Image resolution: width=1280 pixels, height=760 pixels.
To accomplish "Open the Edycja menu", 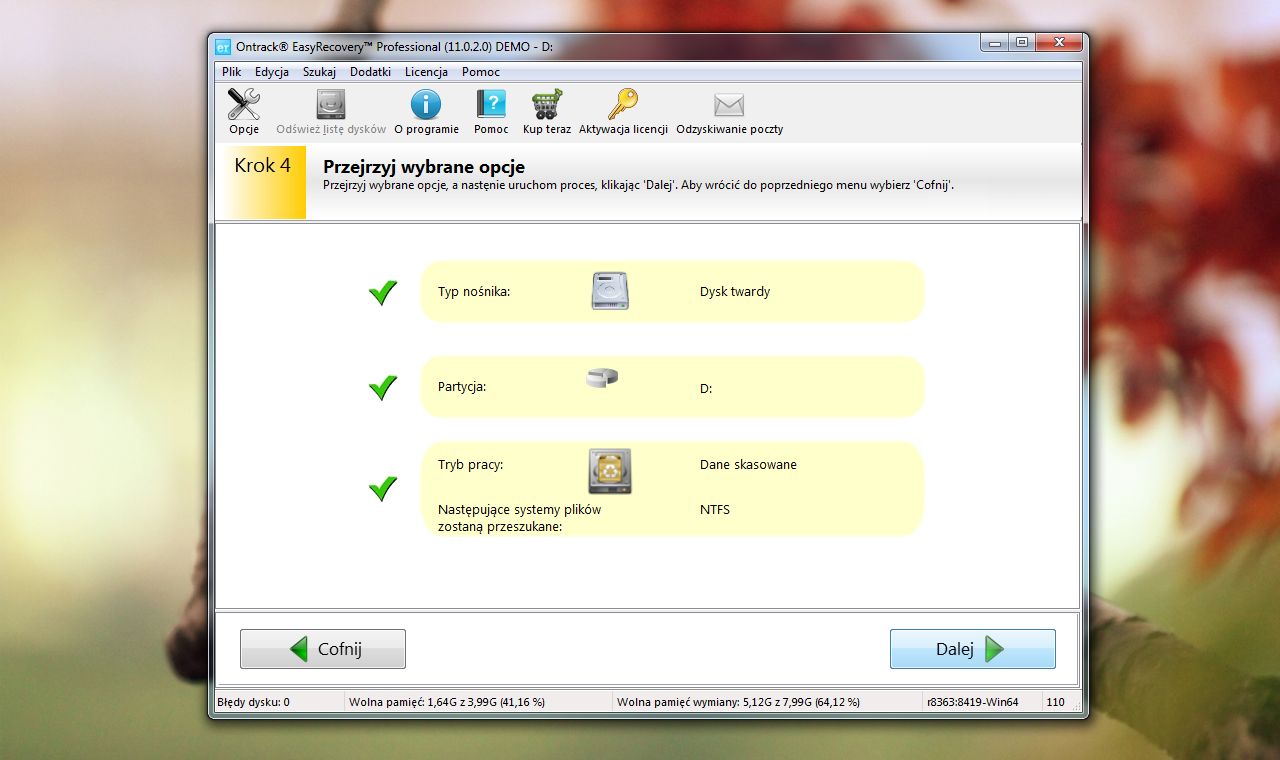I will coord(272,72).
